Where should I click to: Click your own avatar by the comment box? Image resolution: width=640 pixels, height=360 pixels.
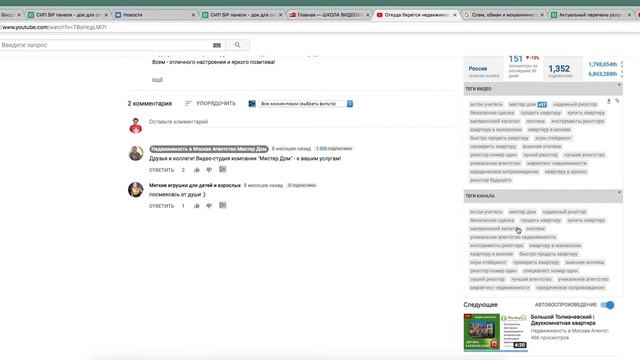[x=136, y=126]
